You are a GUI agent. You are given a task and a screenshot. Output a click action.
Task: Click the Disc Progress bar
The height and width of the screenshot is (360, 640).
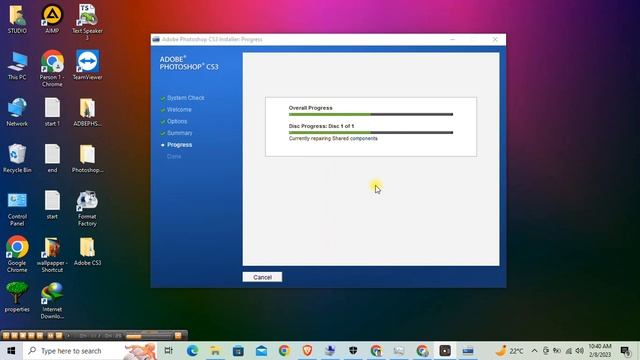click(x=371, y=133)
